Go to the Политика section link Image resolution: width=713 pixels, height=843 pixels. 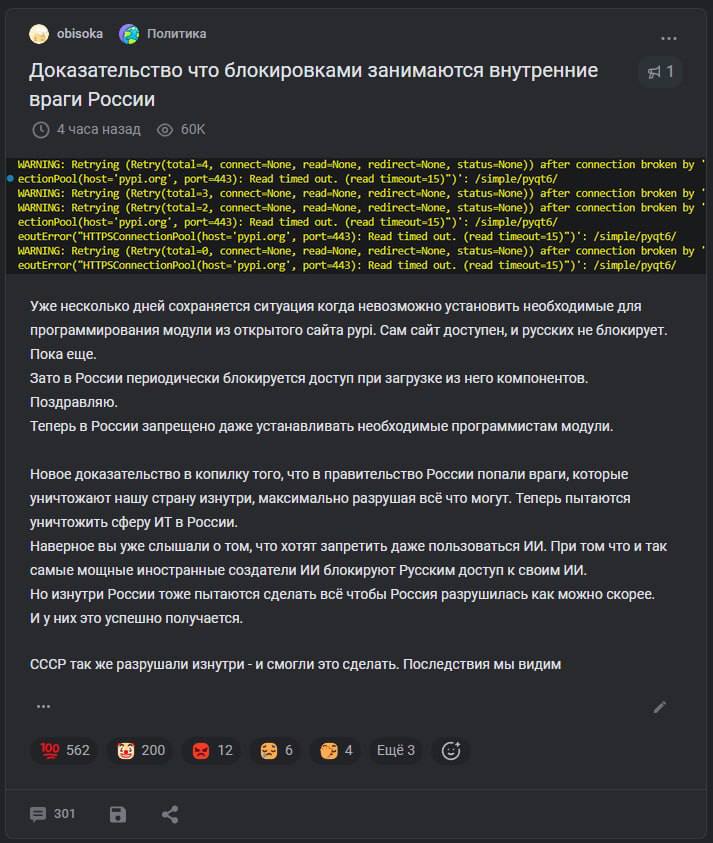tap(176, 34)
